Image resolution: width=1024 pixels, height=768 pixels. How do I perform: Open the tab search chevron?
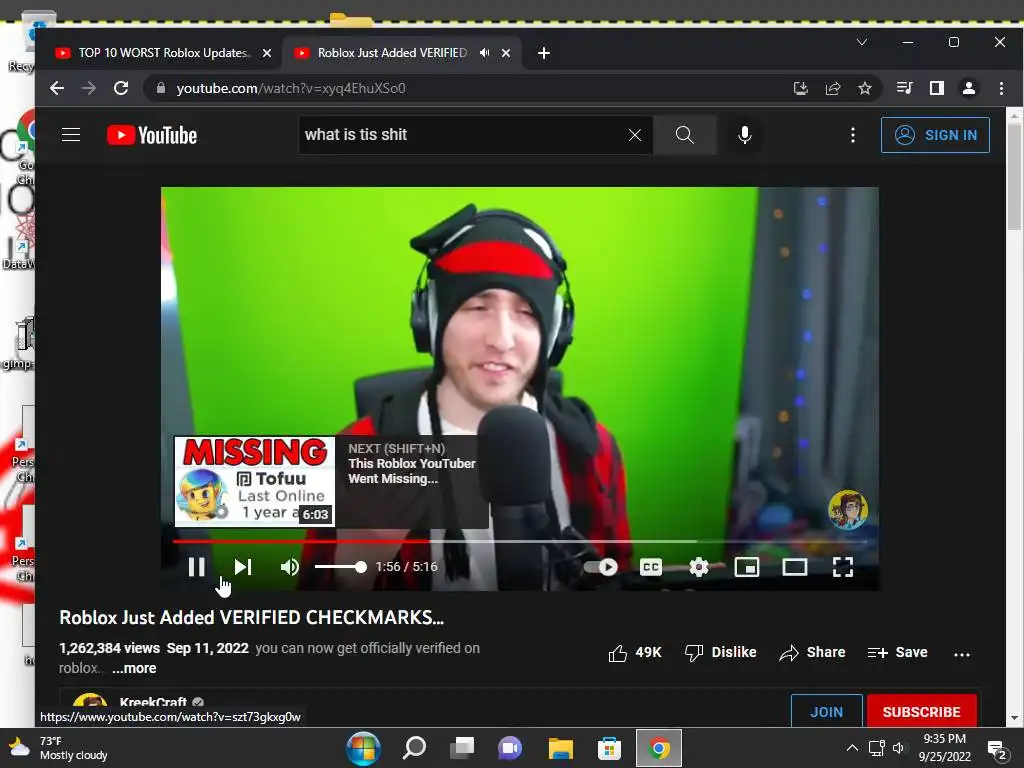point(862,42)
